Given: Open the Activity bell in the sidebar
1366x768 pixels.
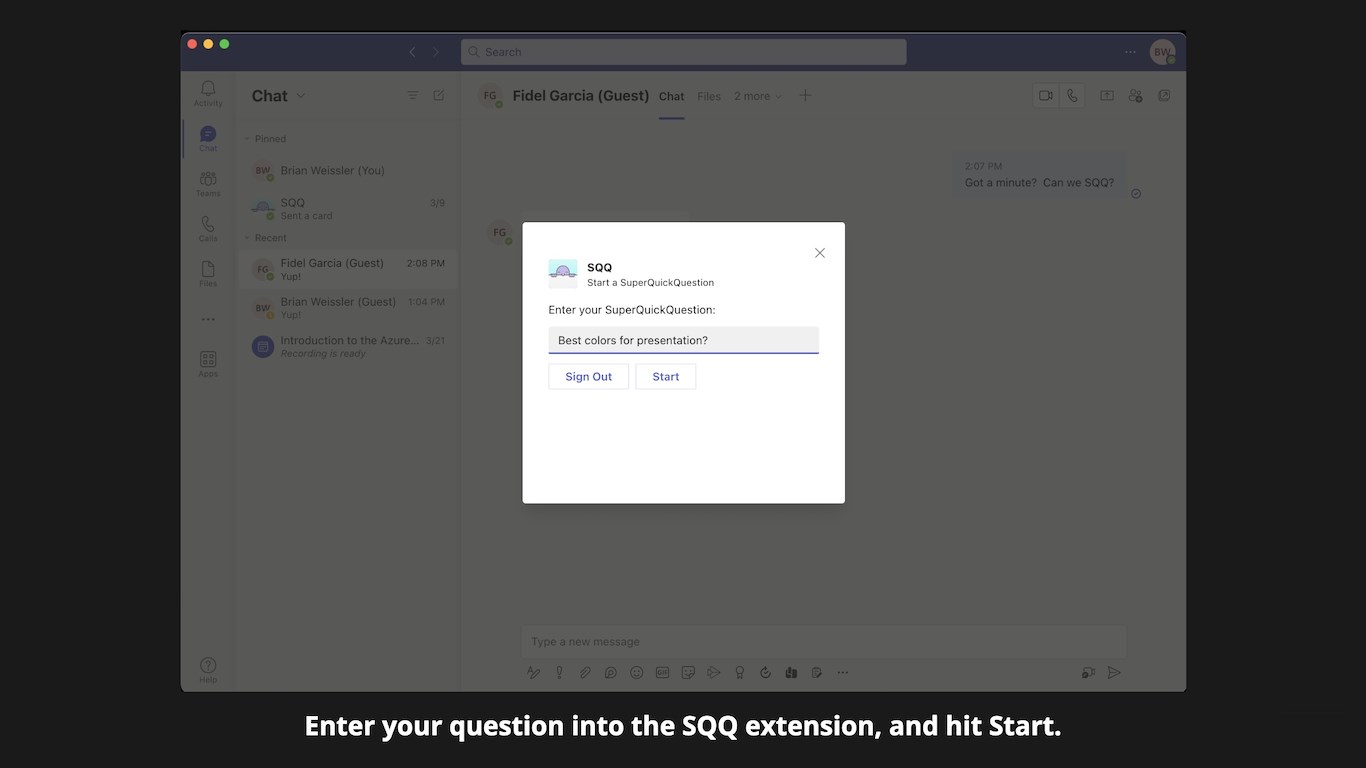Looking at the screenshot, I should [x=208, y=94].
